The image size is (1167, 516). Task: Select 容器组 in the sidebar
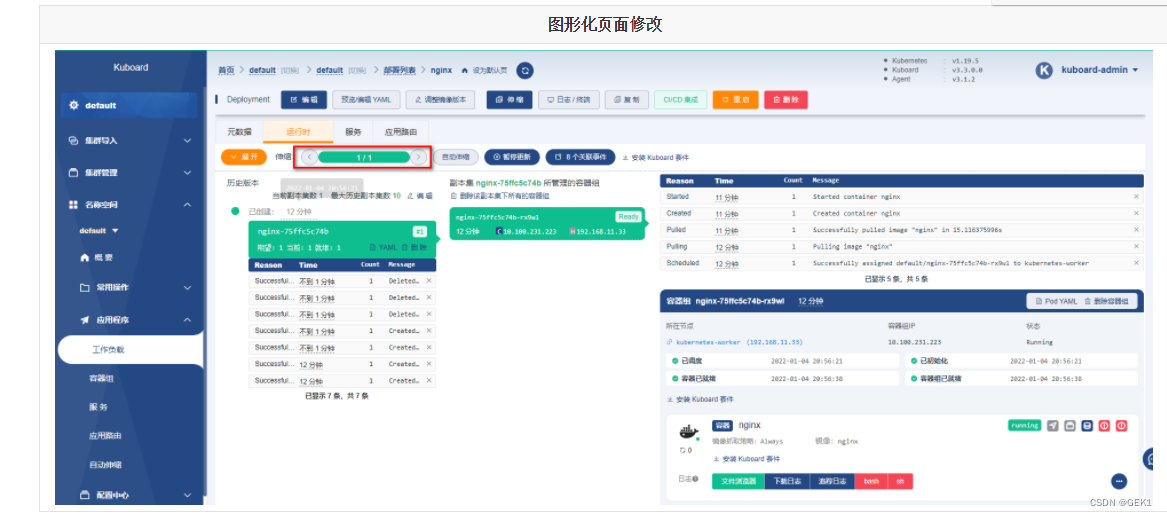100,379
